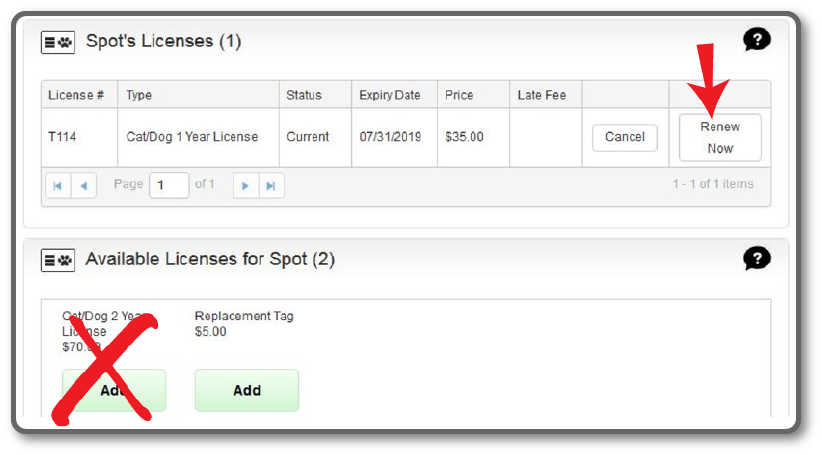Screen dimensions: 822x455
Task: Click Renew Now for license T114
Action: point(720,137)
